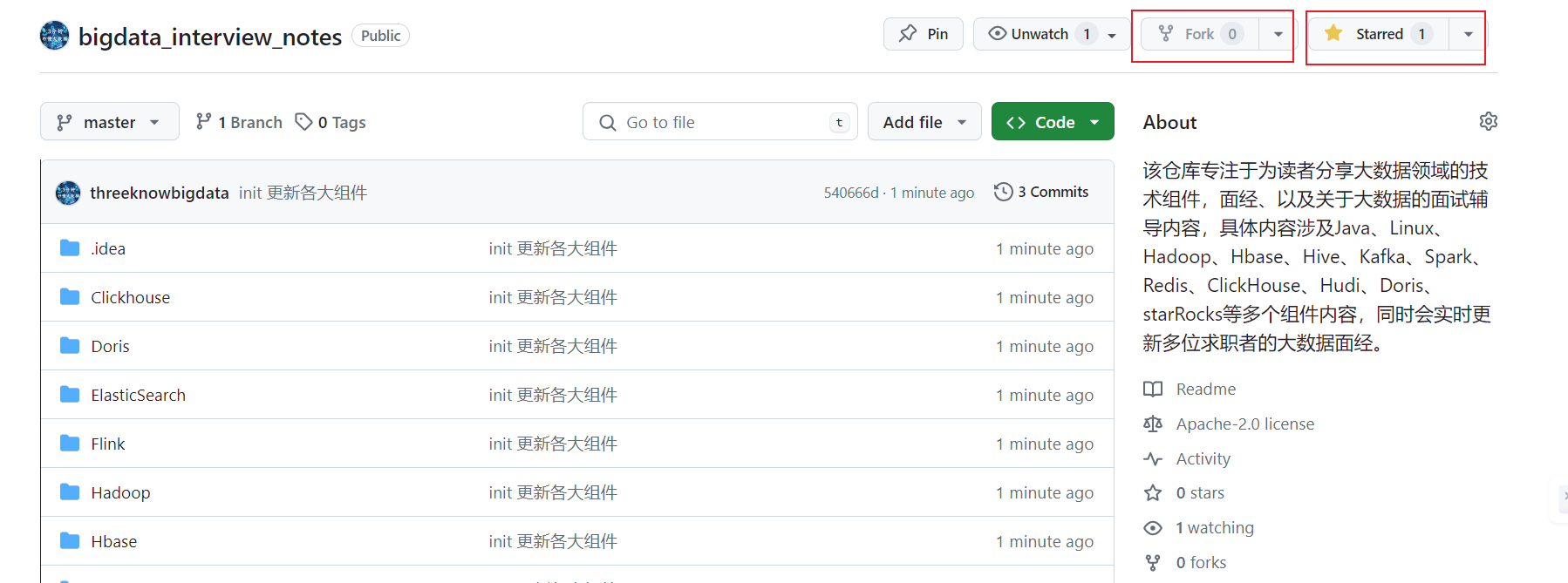Open the threeknowbigdata profile link
The height and width of the screenshot is (583, 1568).
point(160,193)
